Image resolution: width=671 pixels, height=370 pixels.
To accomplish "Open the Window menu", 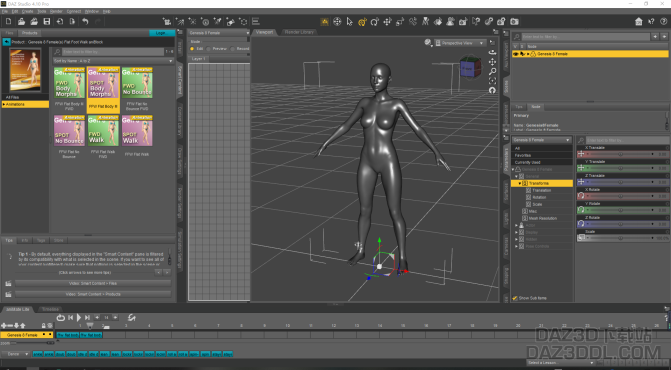I will tap(92, 12).
